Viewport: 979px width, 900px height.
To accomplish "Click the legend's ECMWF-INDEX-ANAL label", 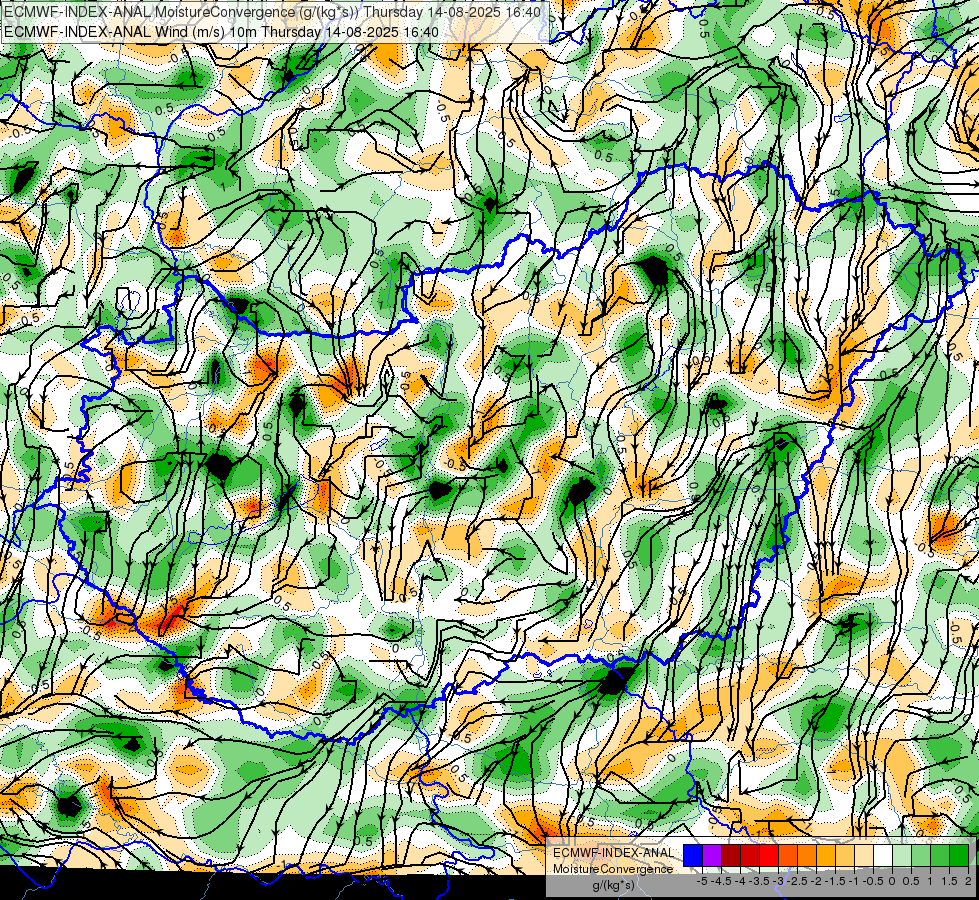I will [x=613, y=853].
